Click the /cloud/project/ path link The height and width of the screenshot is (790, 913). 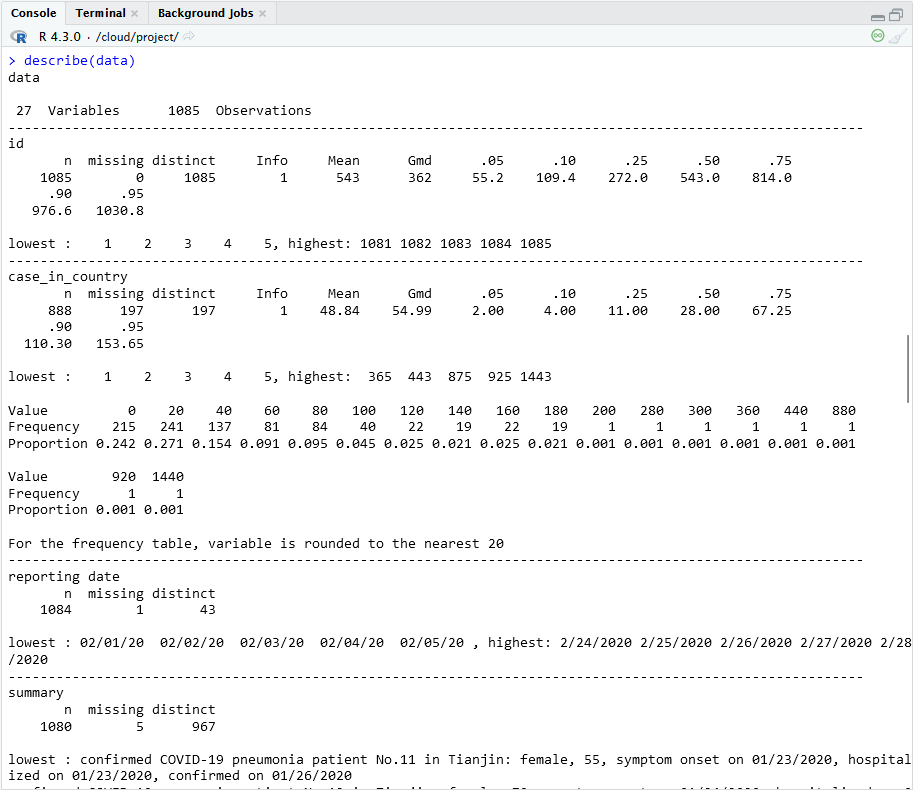tap(138, 36)
